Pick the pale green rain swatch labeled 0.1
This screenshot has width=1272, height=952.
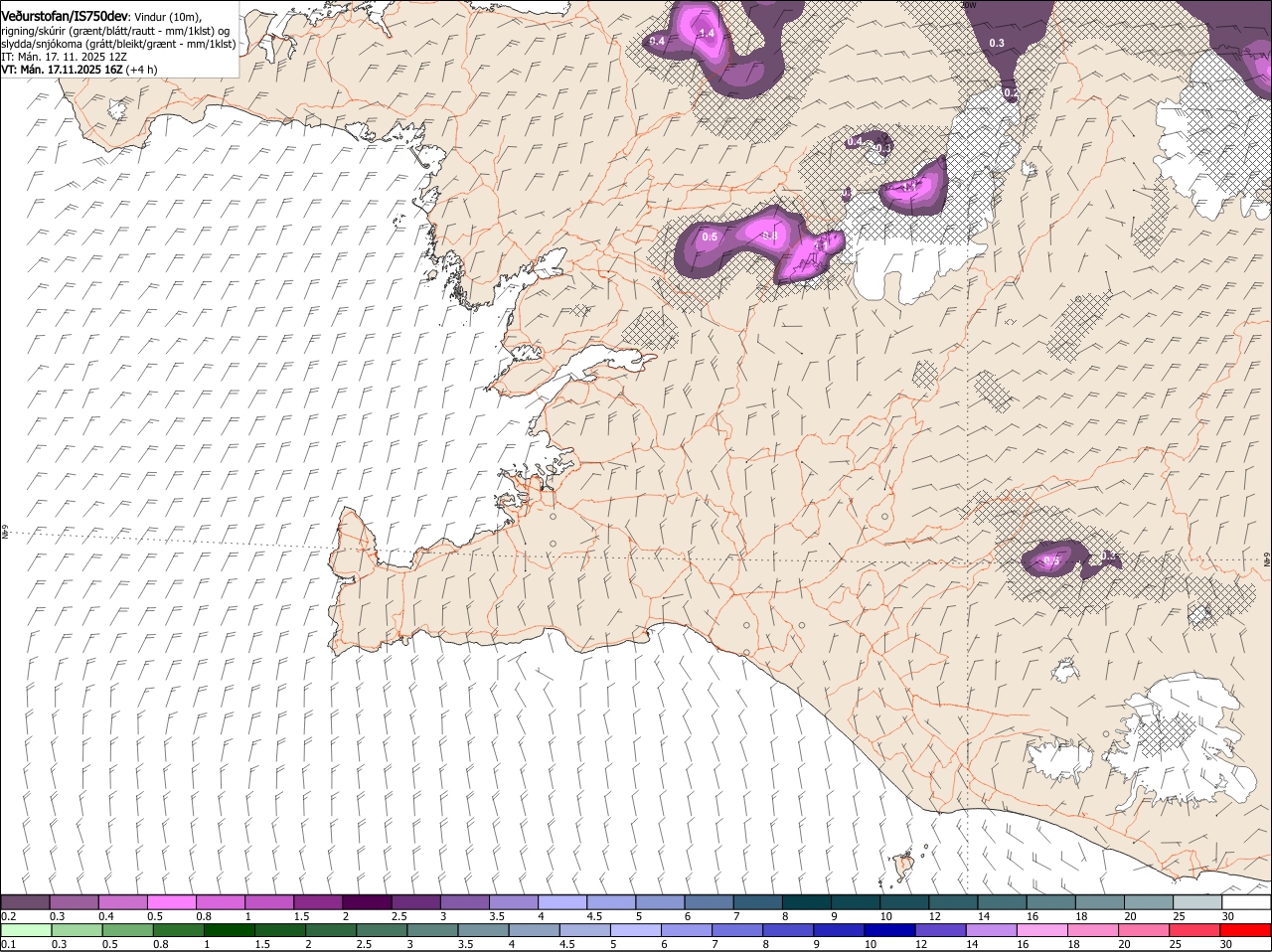tap(27, 930)
